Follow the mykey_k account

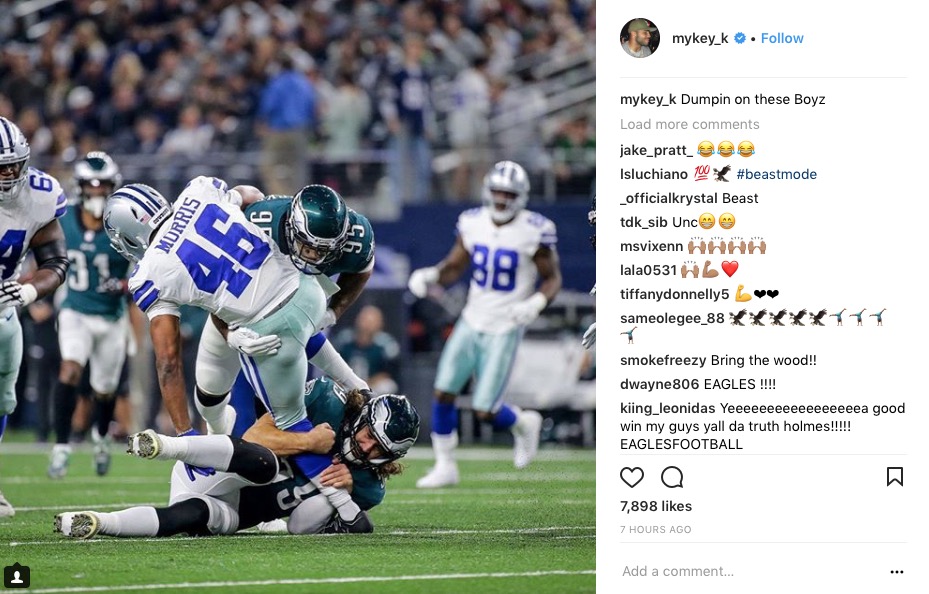pos(782,38)
